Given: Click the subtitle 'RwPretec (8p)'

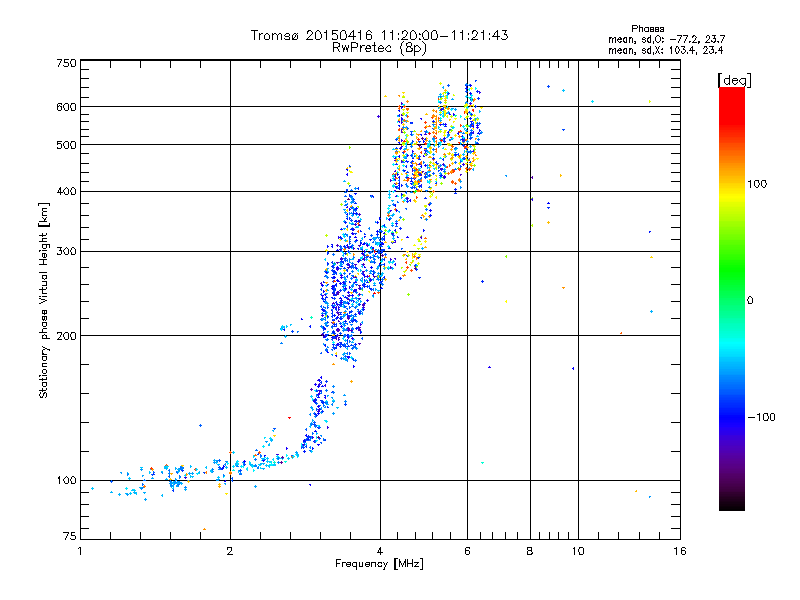Looking at the screenshot, I should click(379, 48).
